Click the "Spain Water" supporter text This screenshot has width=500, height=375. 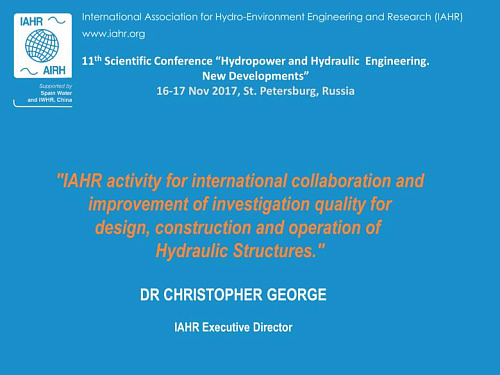[56, 93]
